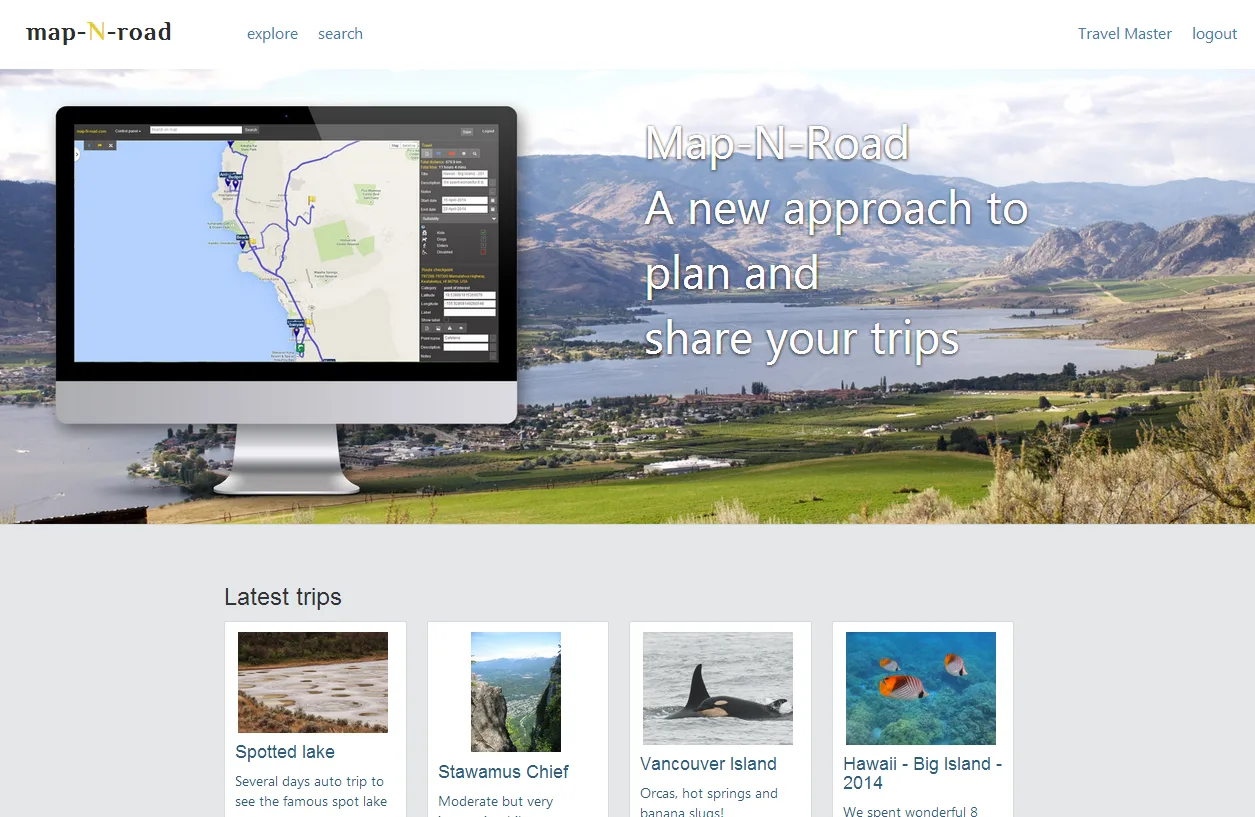Click the orca photo thumbnail

point(718,688)
